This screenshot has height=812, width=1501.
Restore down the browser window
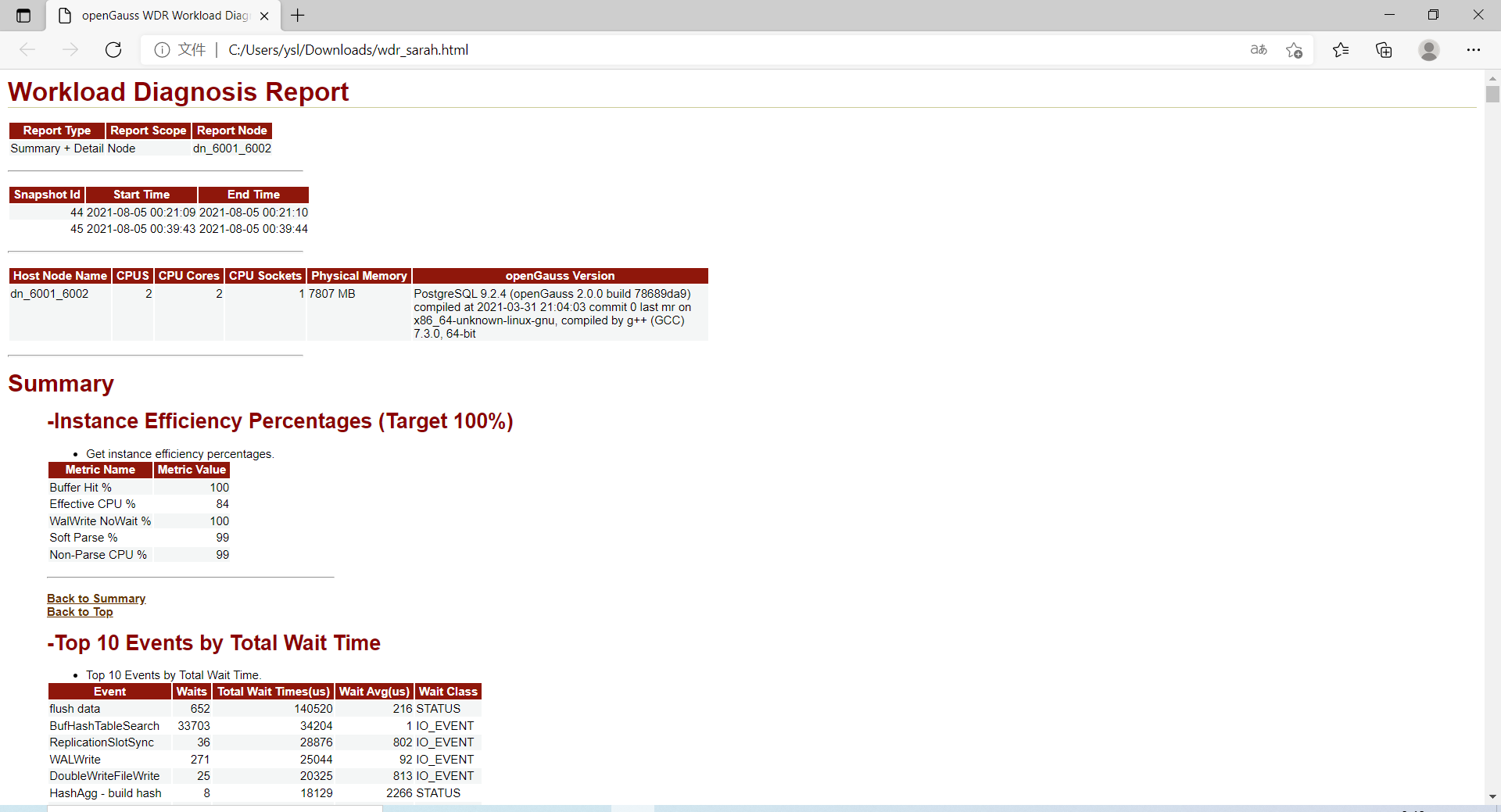[x=1433, y=15]
